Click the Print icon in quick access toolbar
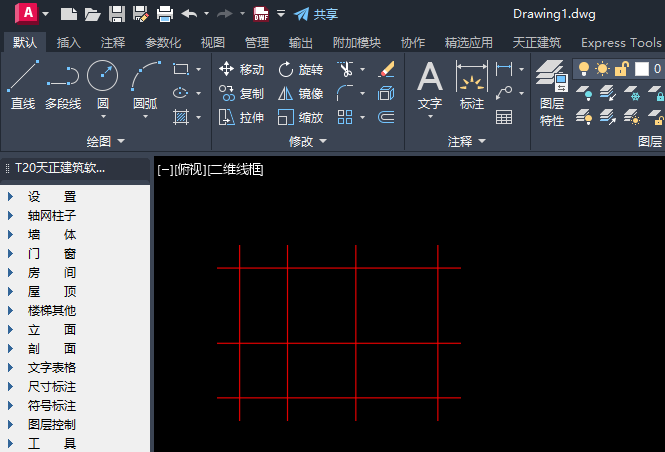This screenshot has height=452, width=665. coord(165,14)
